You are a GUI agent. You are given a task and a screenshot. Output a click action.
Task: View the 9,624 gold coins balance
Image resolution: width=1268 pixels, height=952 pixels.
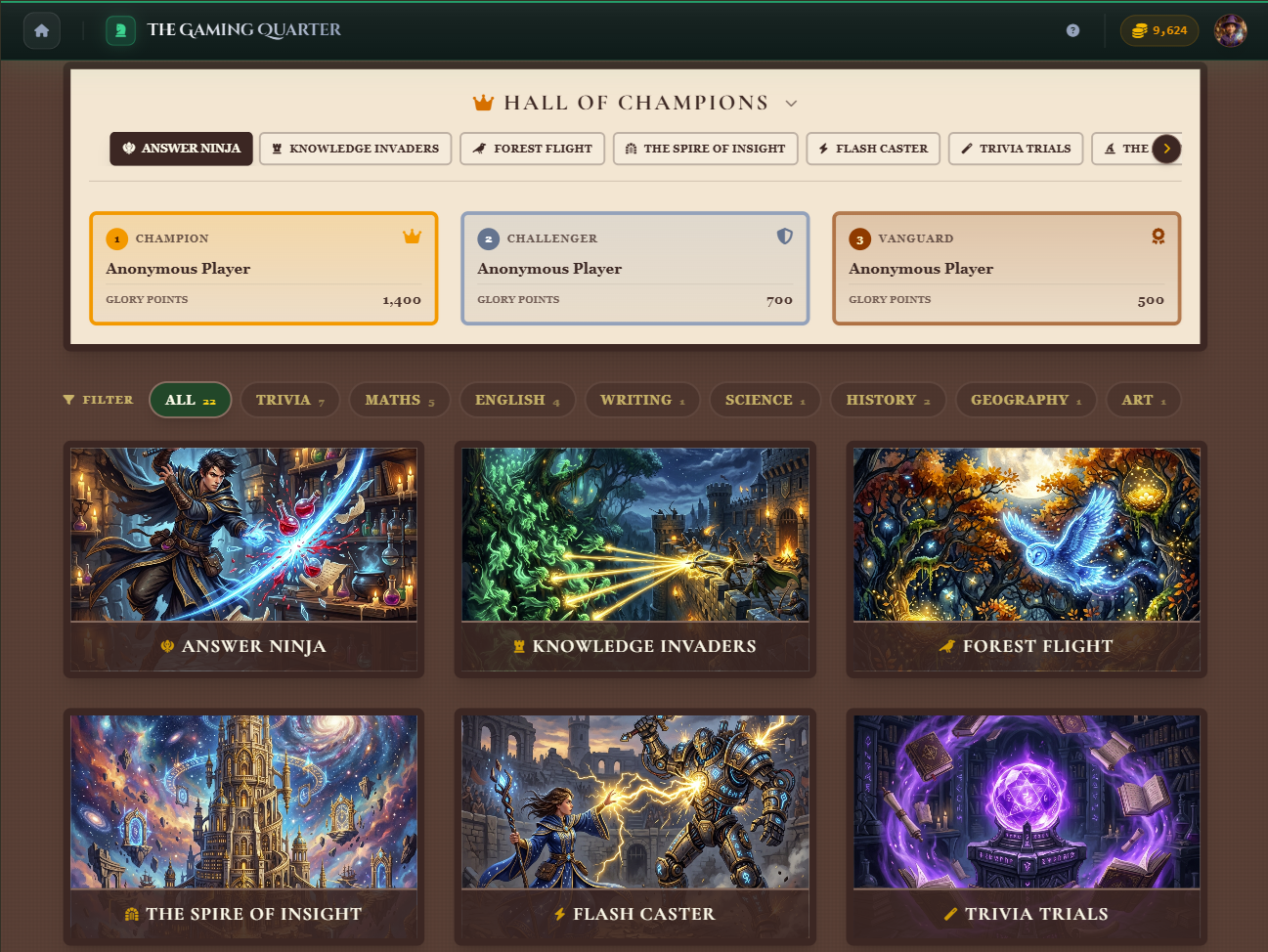coord(1159,30)
